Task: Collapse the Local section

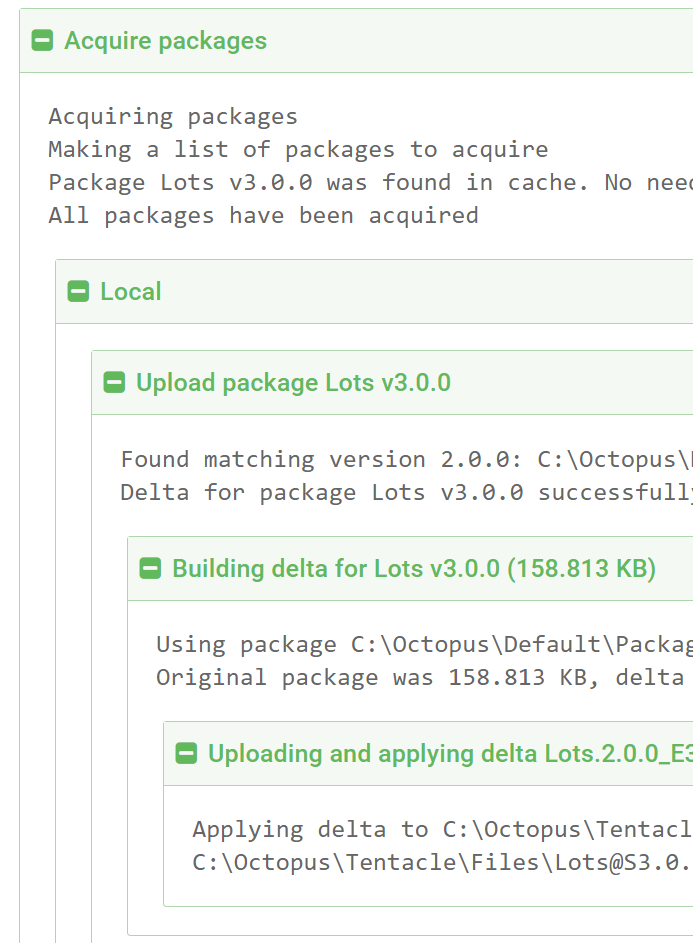Action: (x=78, y=292)
